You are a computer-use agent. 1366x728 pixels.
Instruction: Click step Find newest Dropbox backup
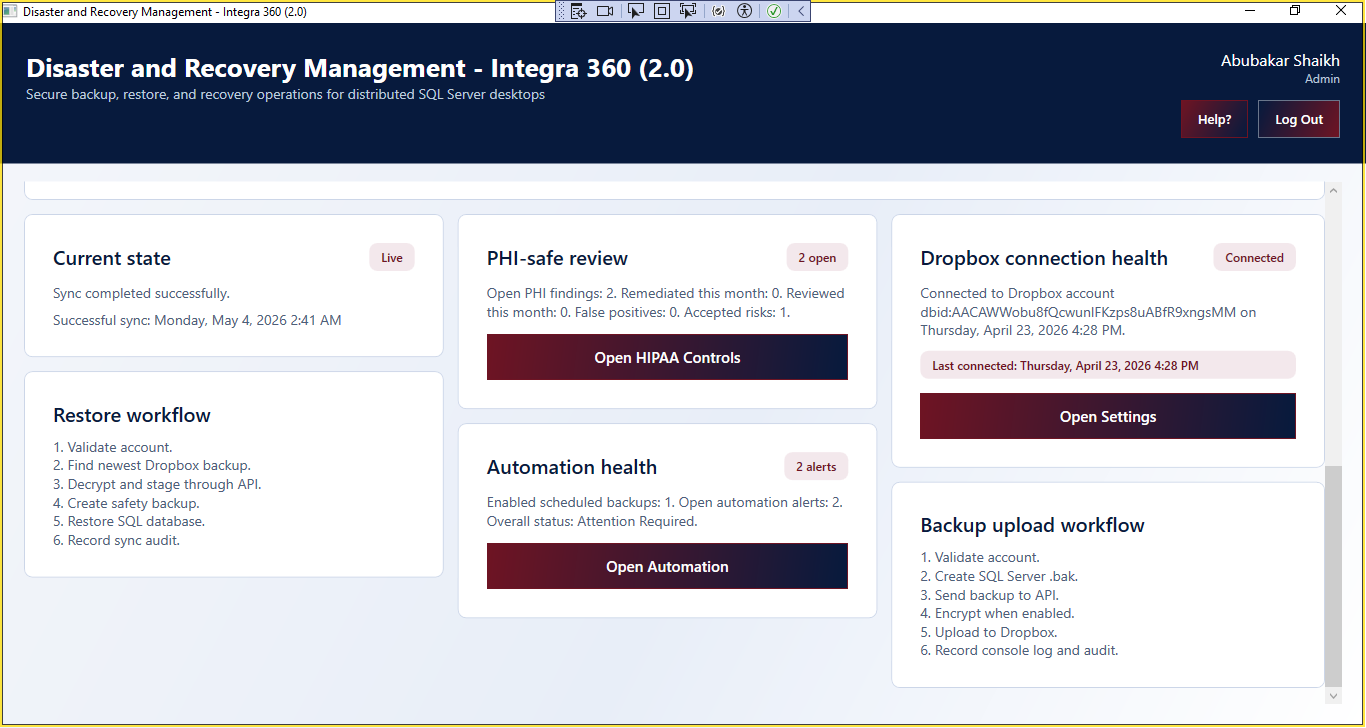(x=152, y=465)
